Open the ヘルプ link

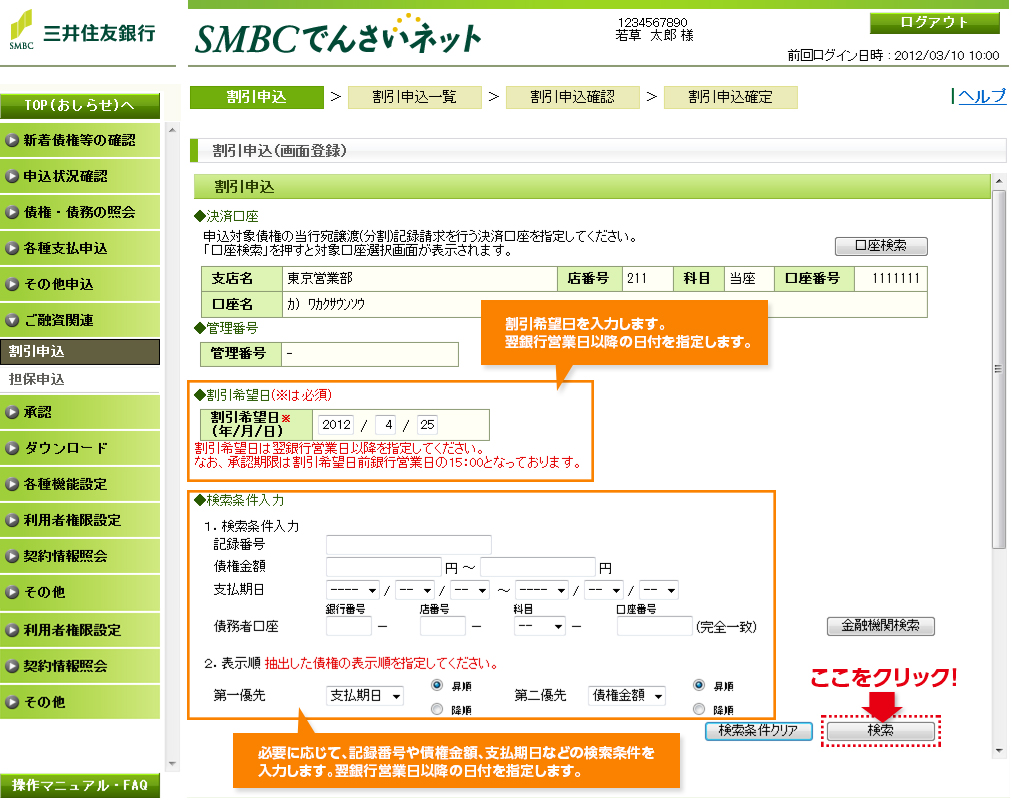[x=982, y=96]
